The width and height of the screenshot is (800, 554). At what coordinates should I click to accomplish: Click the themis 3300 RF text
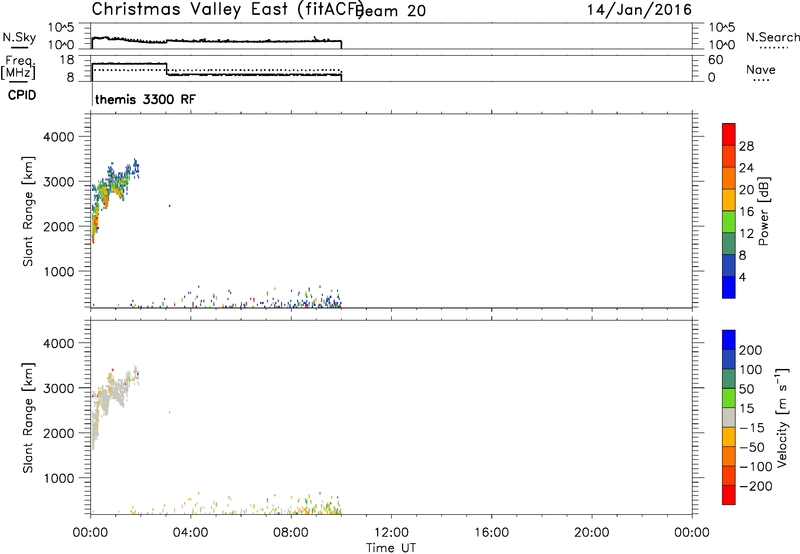click(145, 99)
